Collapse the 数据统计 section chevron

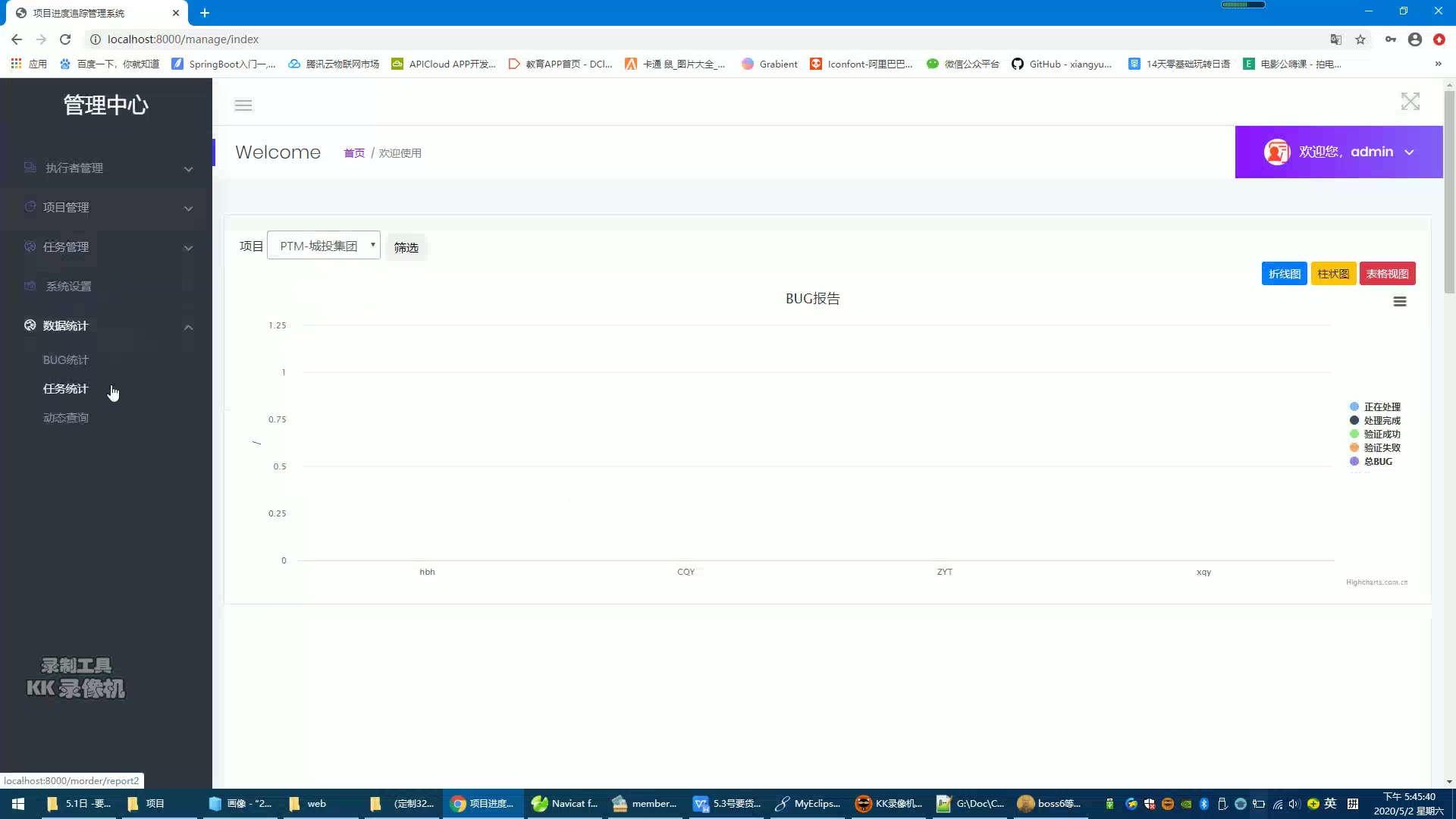click(188, 327)
